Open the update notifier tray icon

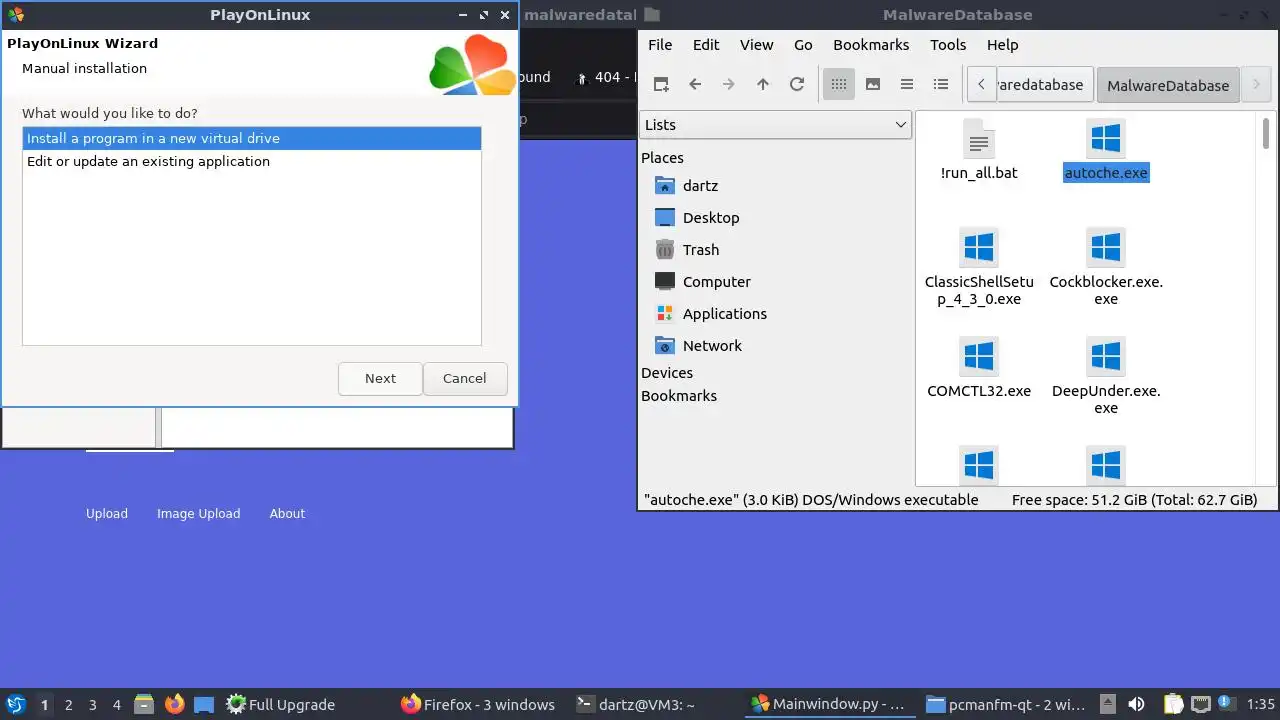pos(1227,704)
